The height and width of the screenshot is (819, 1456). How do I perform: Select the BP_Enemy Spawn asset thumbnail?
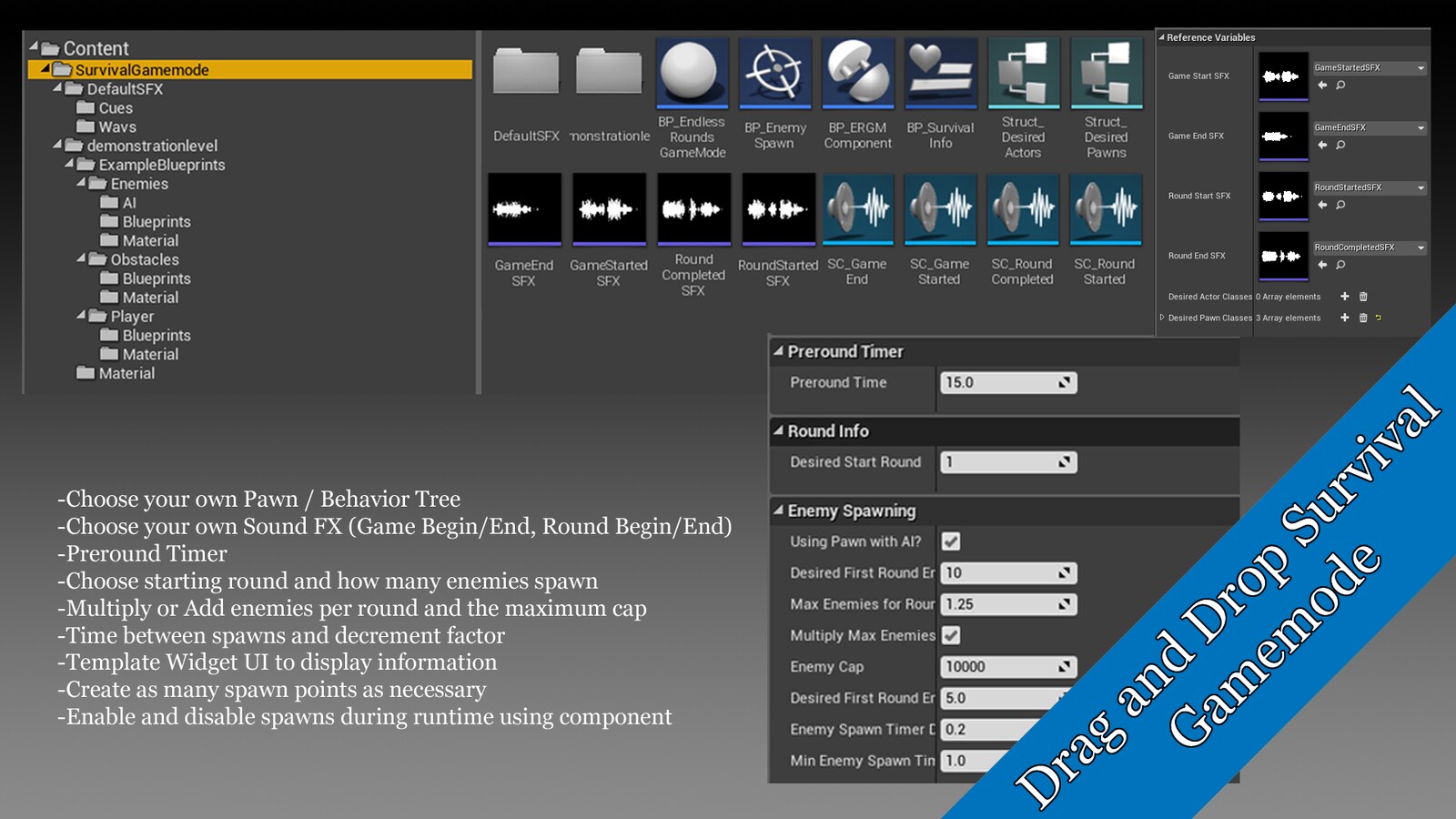(x=774, y=73)
